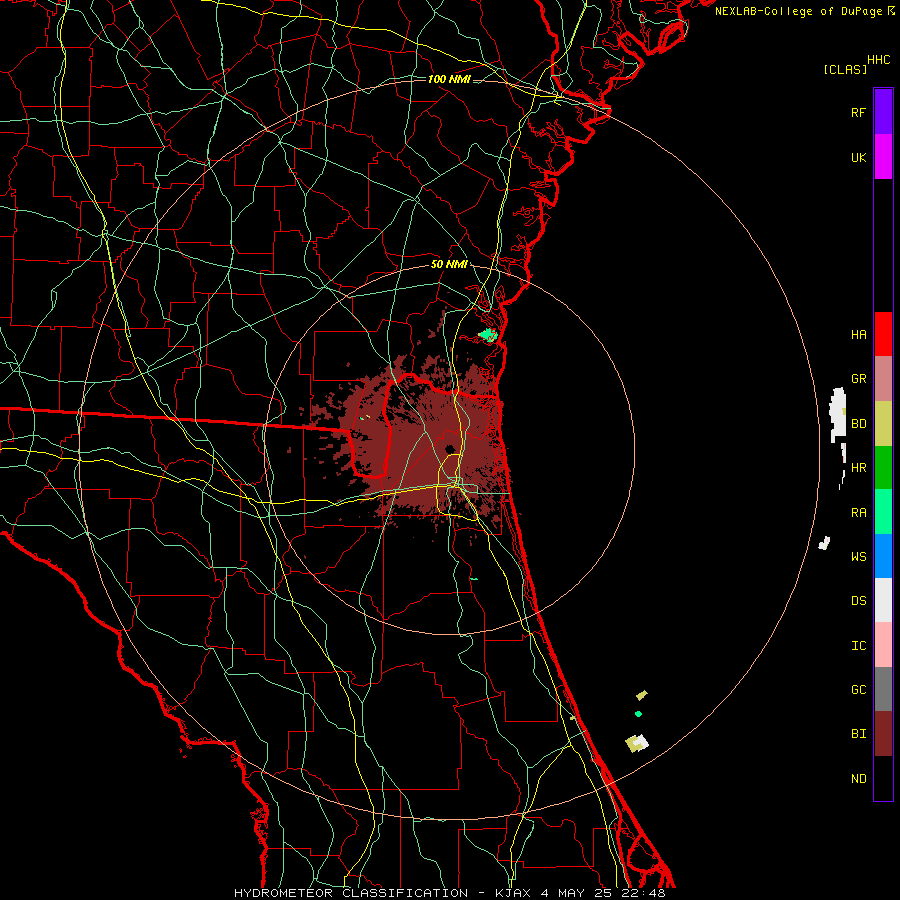900x900 pixels.
Task: Click the 100 NMI range ring label
Action: pos(449,79)
